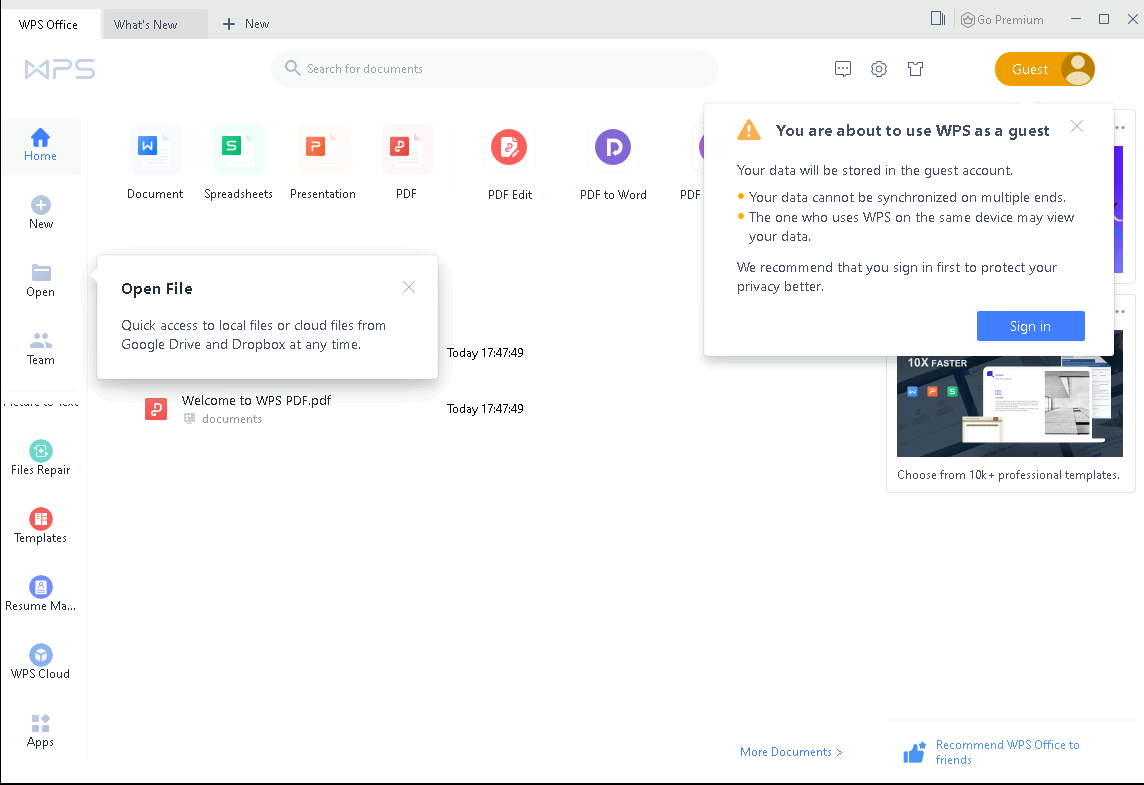The width and height of the screenshot is (1144, 785).
Task: Open the Apps panel in the sidebar
Action: pyautogui.click(x=41, y=731)
